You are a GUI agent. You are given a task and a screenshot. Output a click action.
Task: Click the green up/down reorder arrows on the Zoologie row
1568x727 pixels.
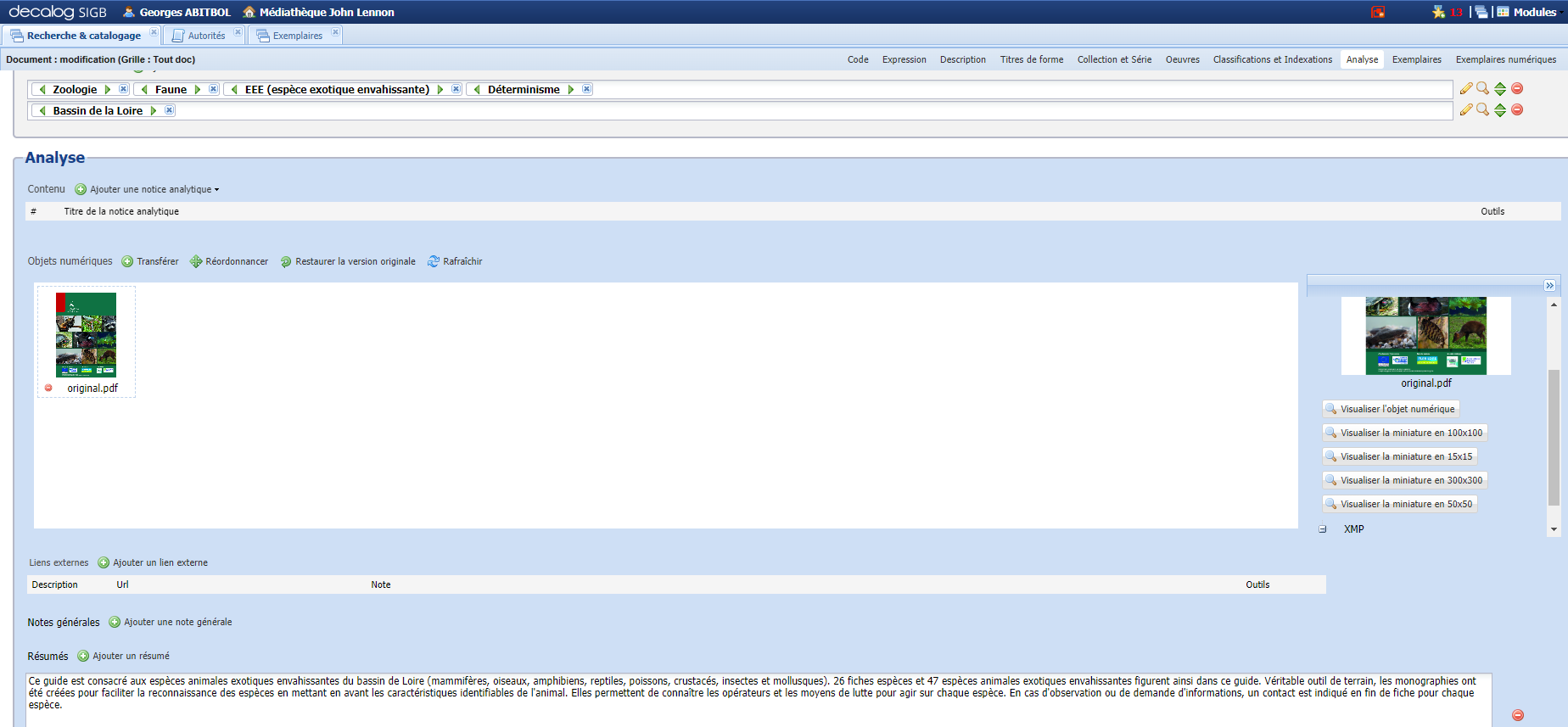(1500, 89)
